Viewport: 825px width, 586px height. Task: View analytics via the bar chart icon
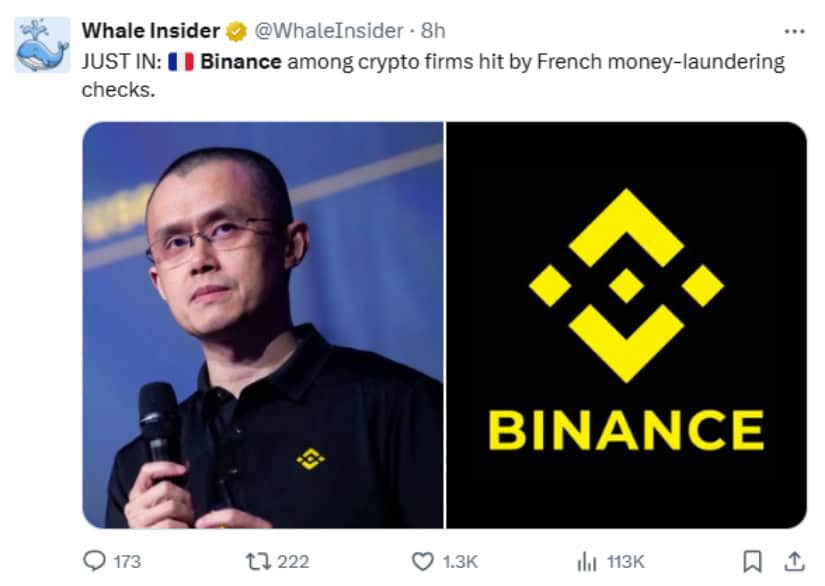click(x=587, y=561)
